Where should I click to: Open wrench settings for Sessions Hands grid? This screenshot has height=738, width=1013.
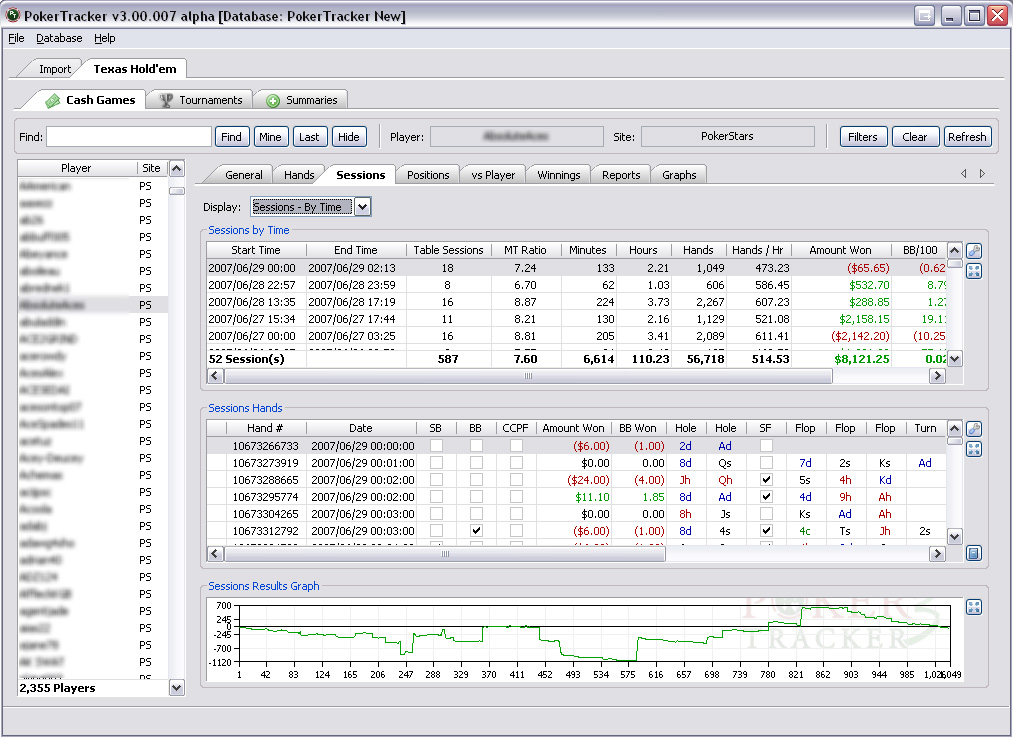tap(974, 428)
